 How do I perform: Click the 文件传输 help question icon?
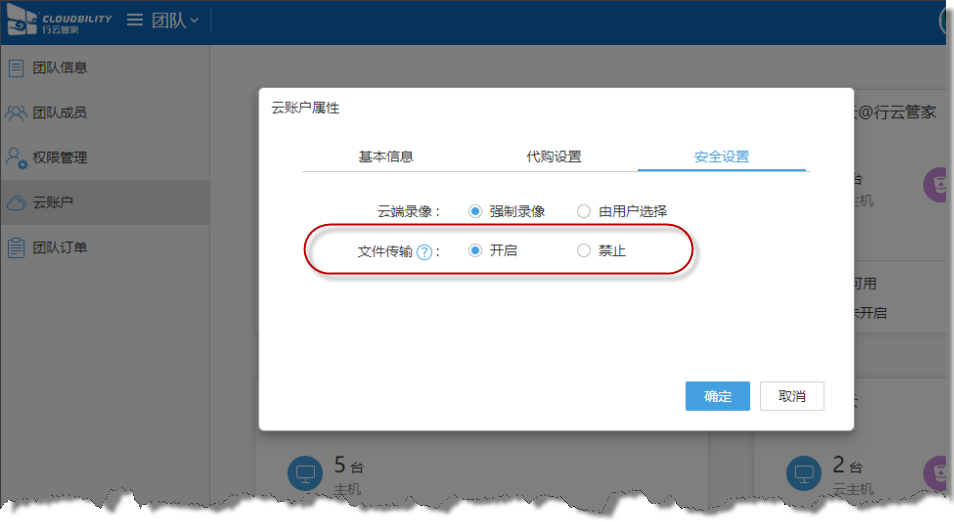click(x=424, y=252)
